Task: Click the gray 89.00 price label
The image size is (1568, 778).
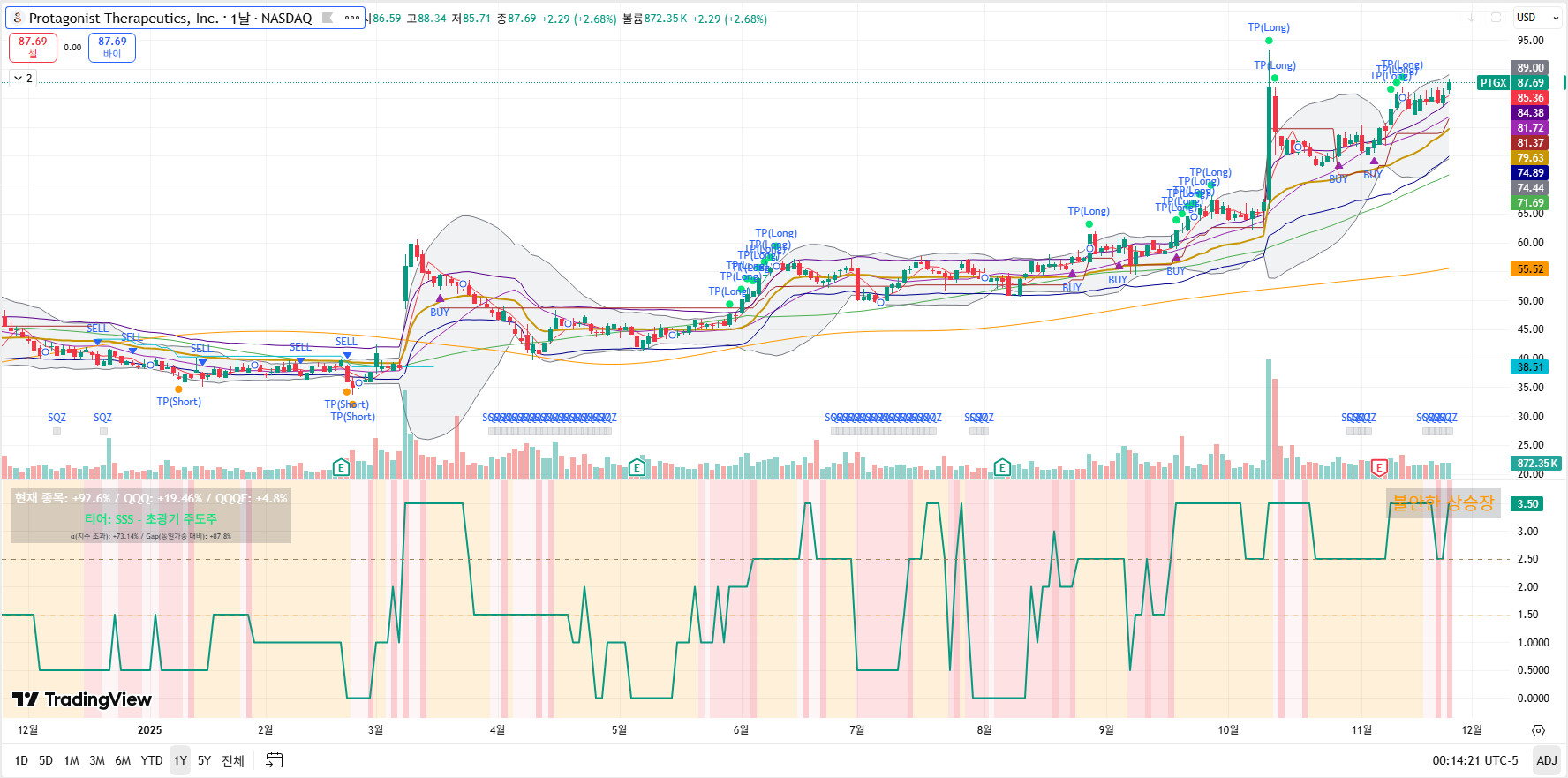Action: [x=1530, y=68]
